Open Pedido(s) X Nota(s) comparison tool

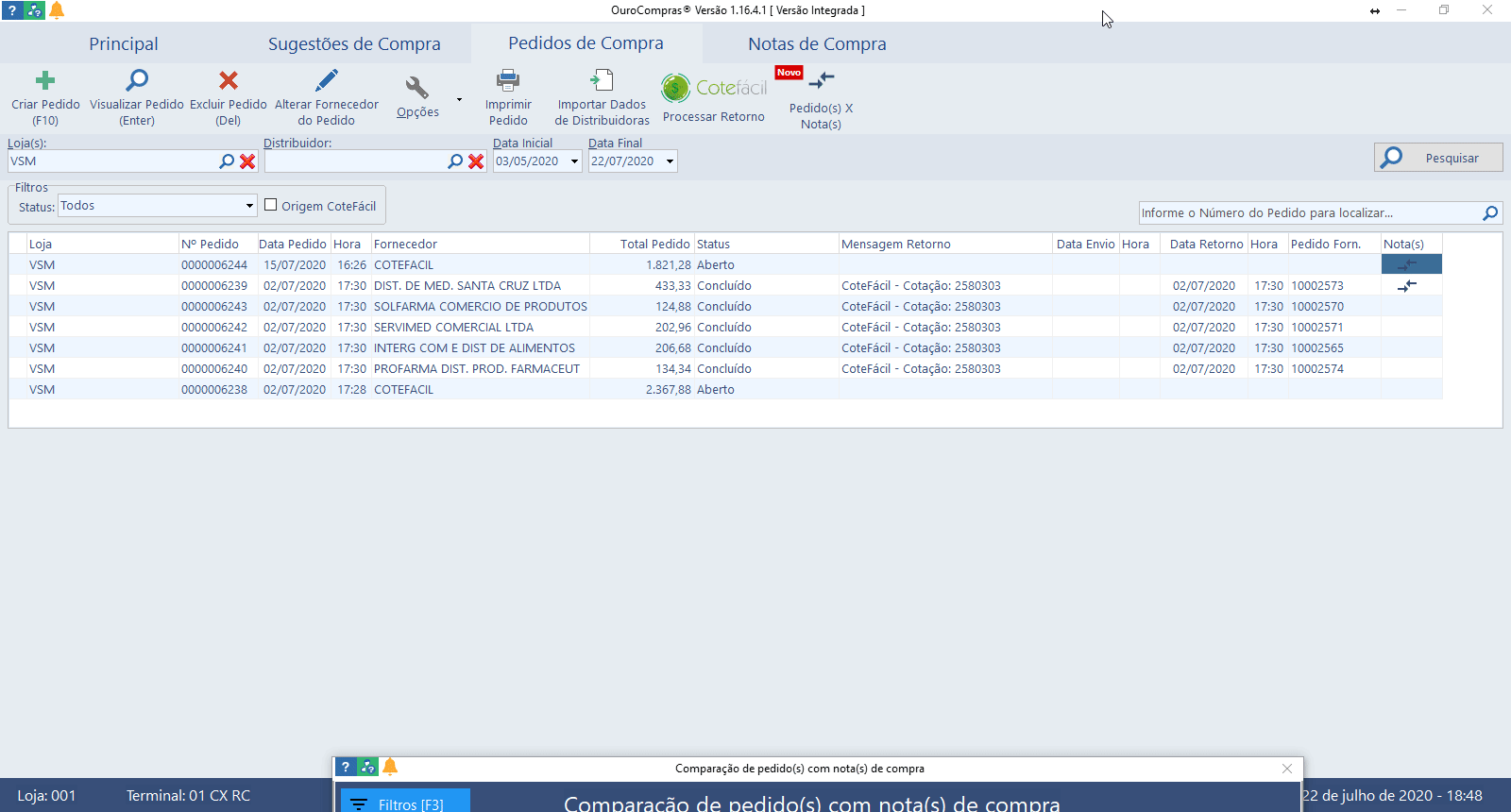coord(821,81)
